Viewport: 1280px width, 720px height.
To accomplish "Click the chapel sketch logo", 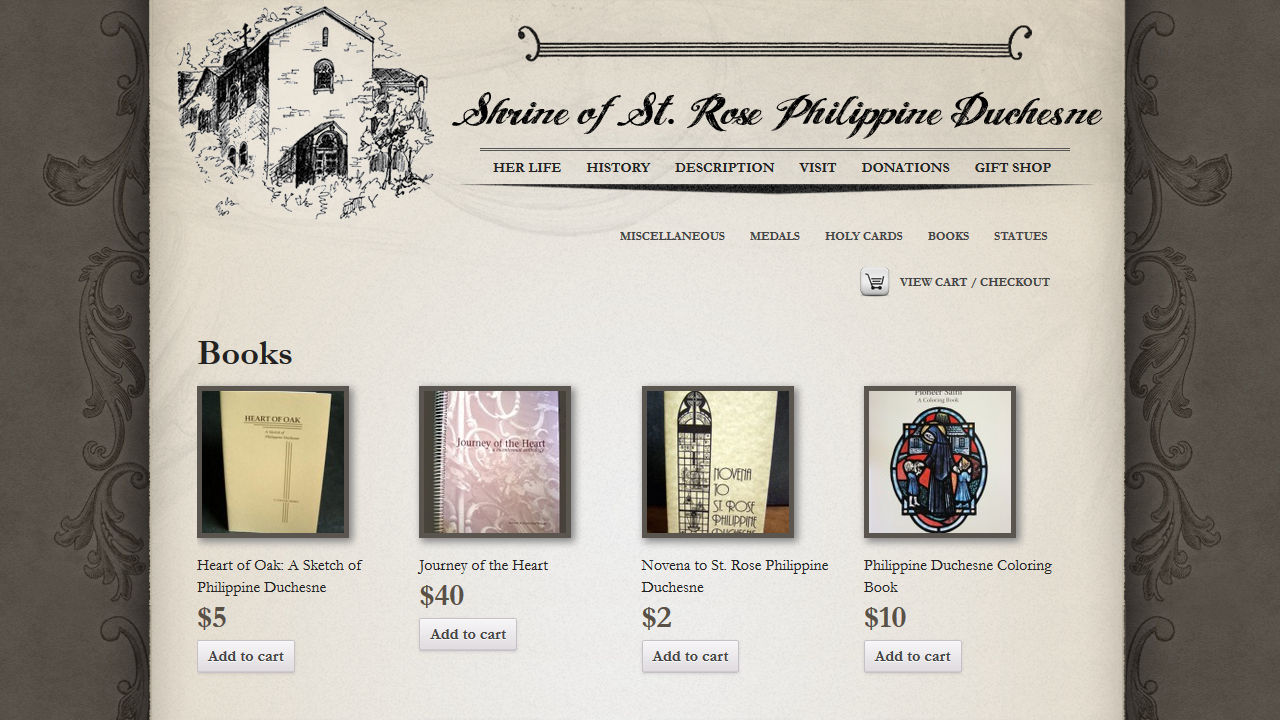I will tap(306, 112).
